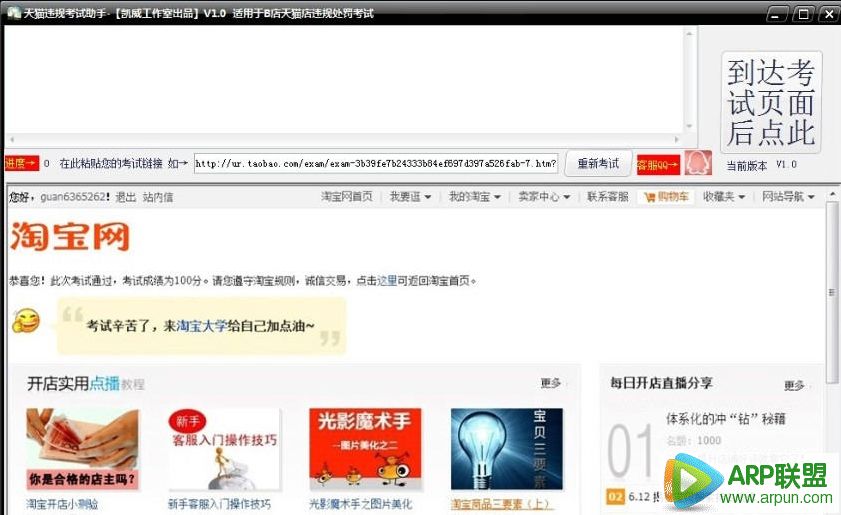The width and height of the screenshot is (841, 515).
Task: Click the 这里 link to return home
Action: pos(387,281)
